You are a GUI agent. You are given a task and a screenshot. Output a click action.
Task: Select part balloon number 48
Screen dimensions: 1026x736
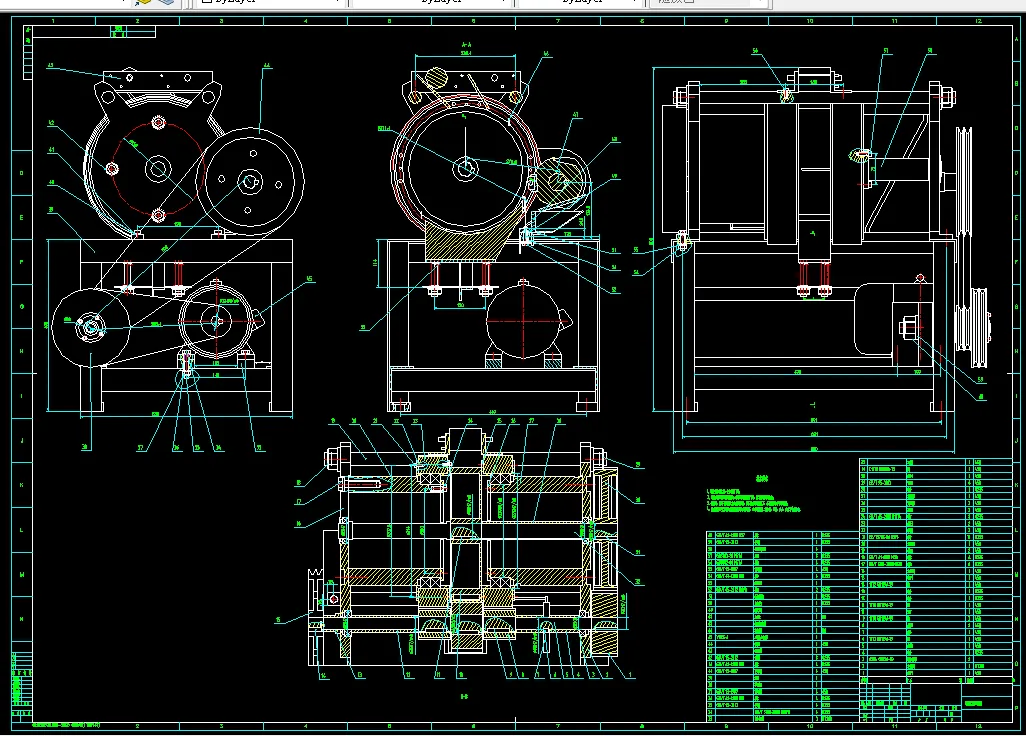click(x=615, y=139)
